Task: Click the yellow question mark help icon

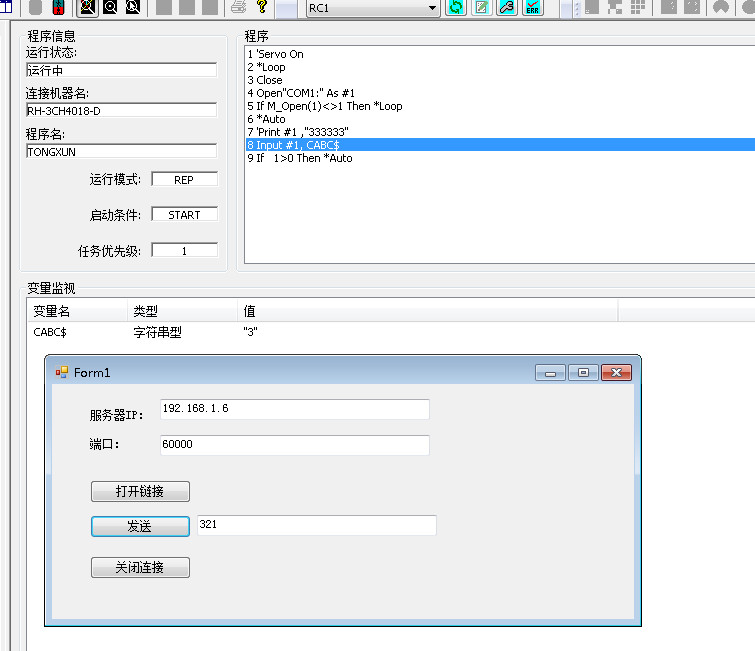Action: click(262, 8)
